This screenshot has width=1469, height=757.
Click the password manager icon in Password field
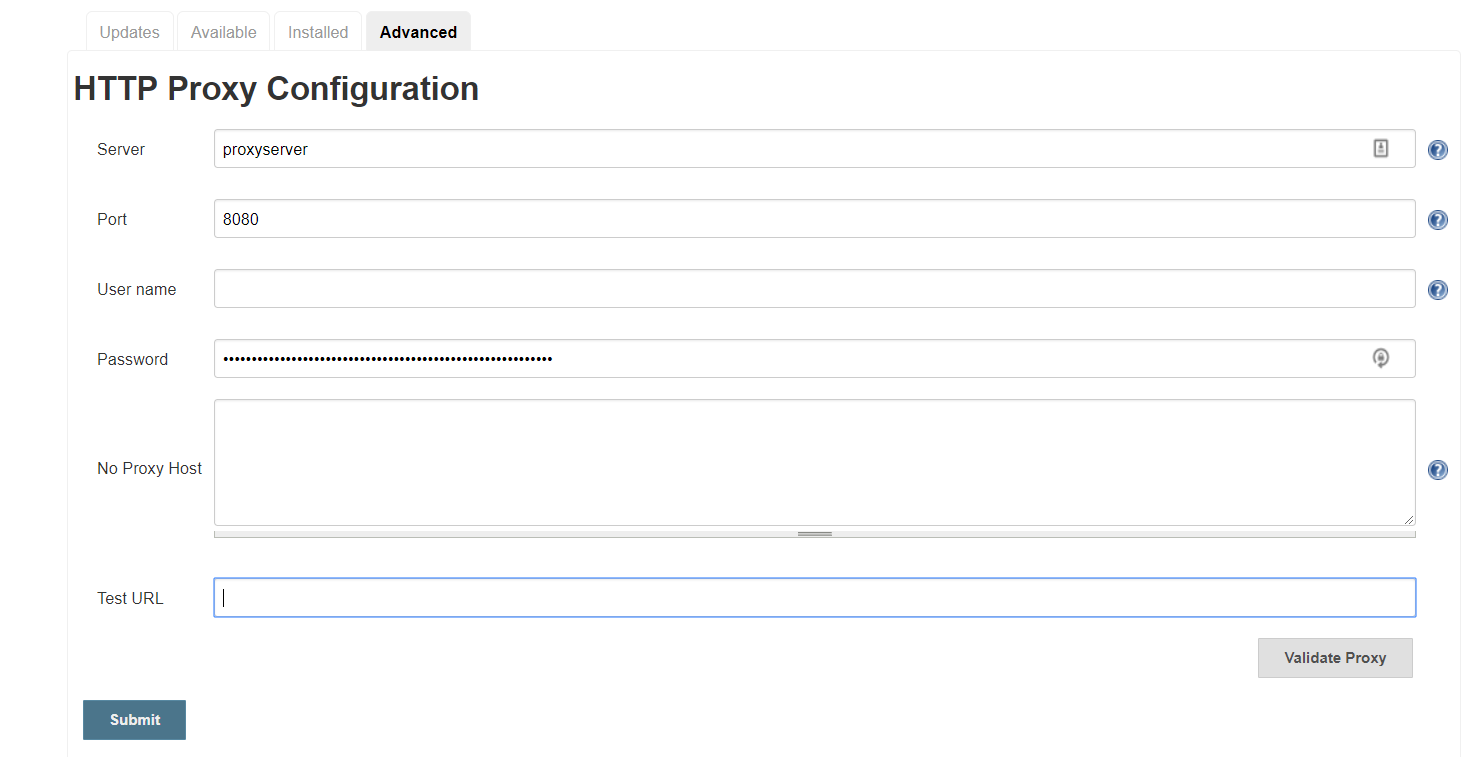coord(1381,358)
